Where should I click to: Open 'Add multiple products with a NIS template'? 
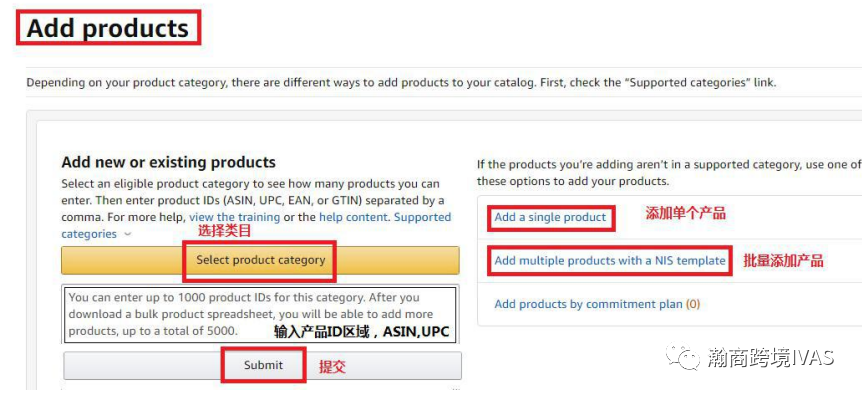610,260
